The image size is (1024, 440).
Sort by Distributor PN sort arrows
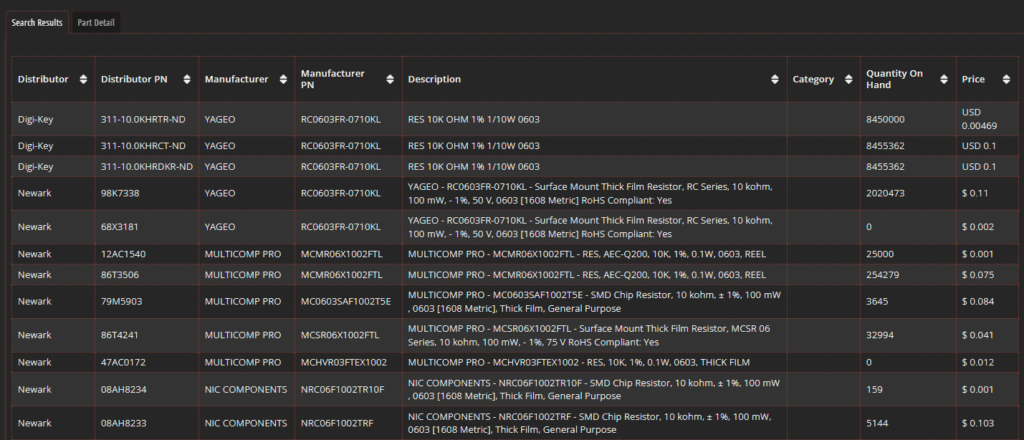187,79
